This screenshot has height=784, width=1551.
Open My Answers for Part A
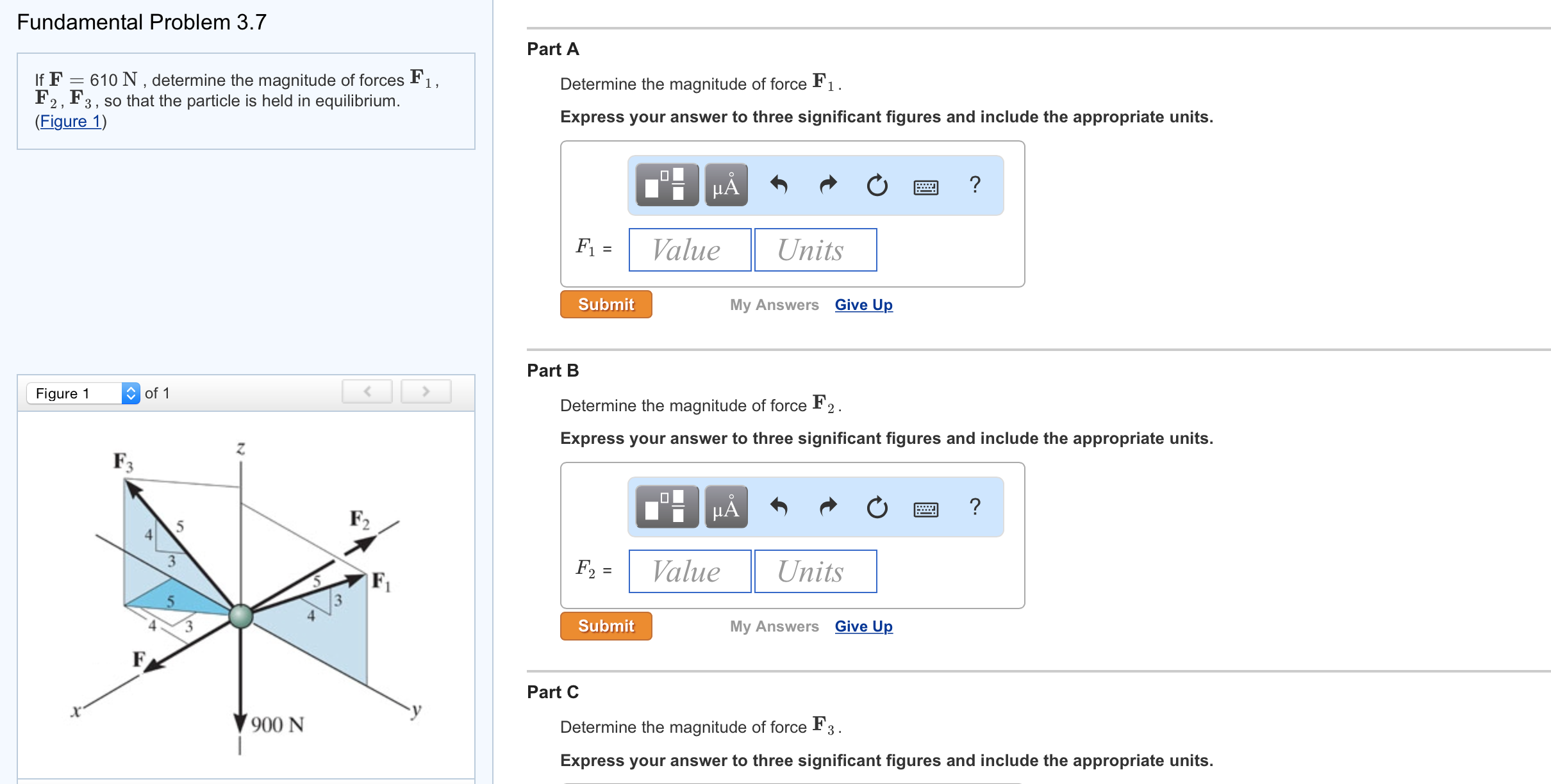point(774,305)
